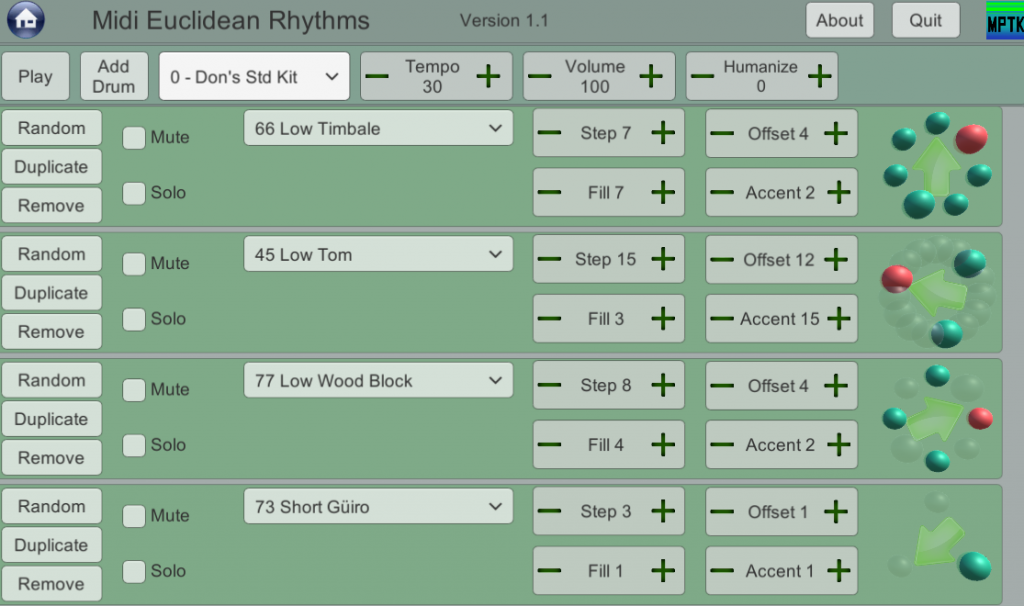Toggle Mute for the Low Timbale drum
The height and width of the screenshot is (606, 1024).
coord(134,138)
